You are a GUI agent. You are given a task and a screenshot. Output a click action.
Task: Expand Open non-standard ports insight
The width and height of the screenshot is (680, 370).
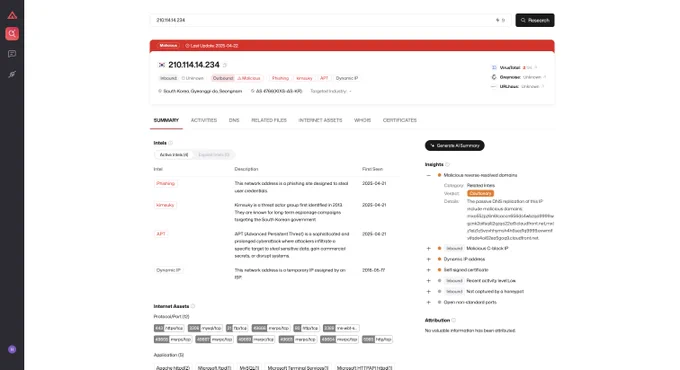click(428, 302)
